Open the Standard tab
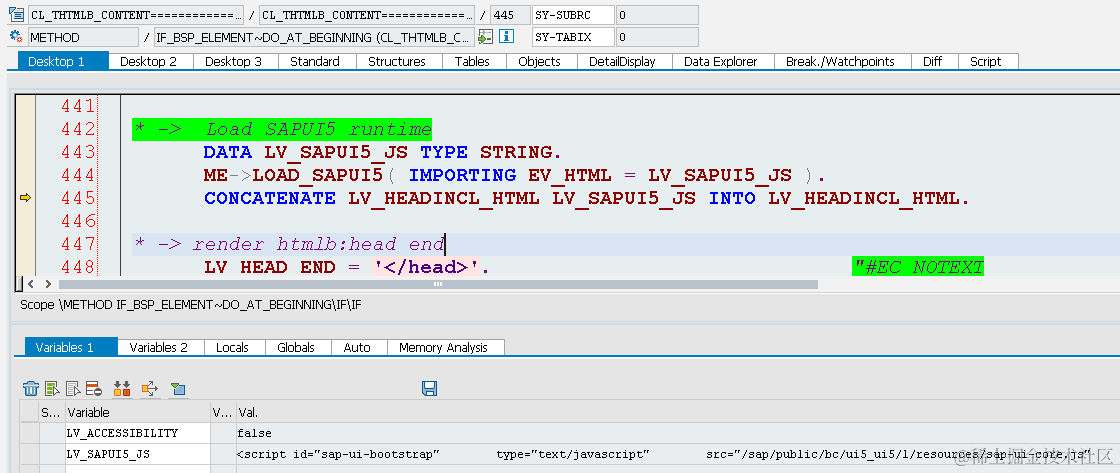 (x=315, y=61)
